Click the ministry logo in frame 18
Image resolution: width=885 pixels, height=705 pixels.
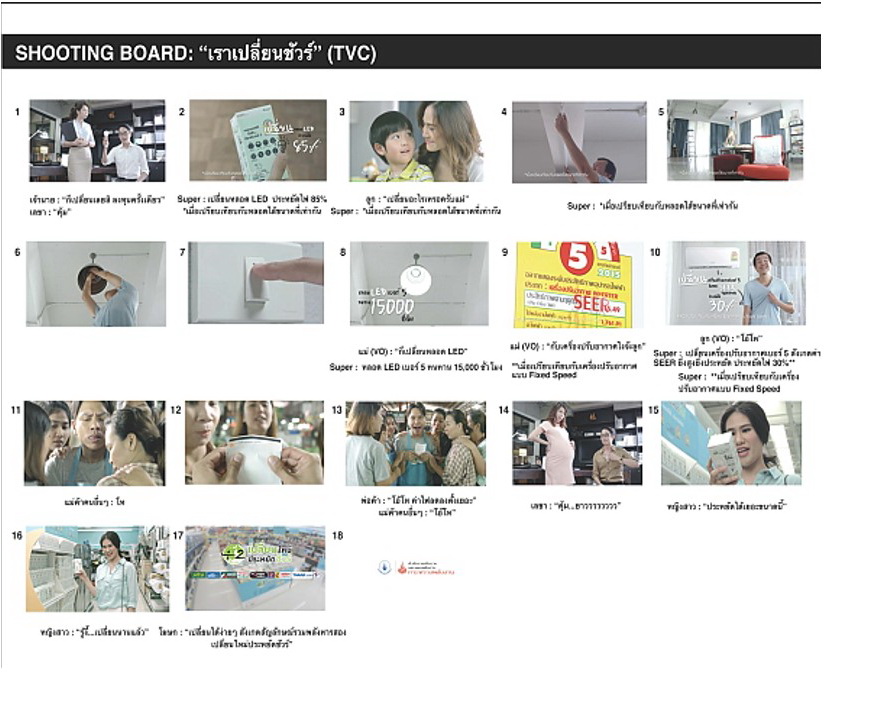[416, 568]
